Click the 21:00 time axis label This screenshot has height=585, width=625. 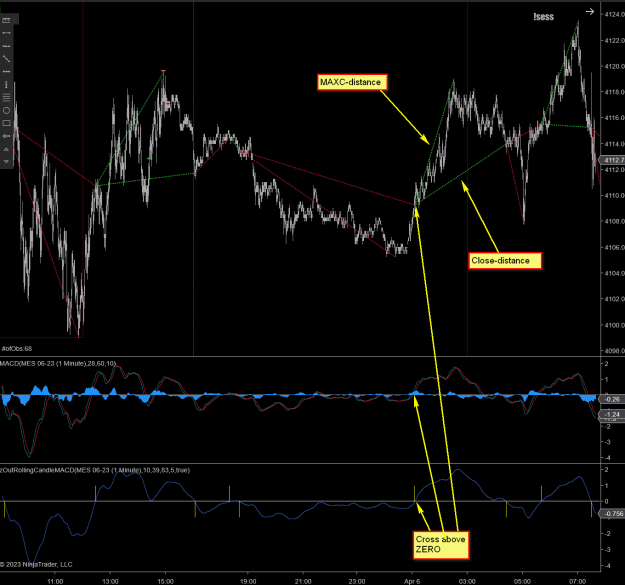(x=303, y=581)
